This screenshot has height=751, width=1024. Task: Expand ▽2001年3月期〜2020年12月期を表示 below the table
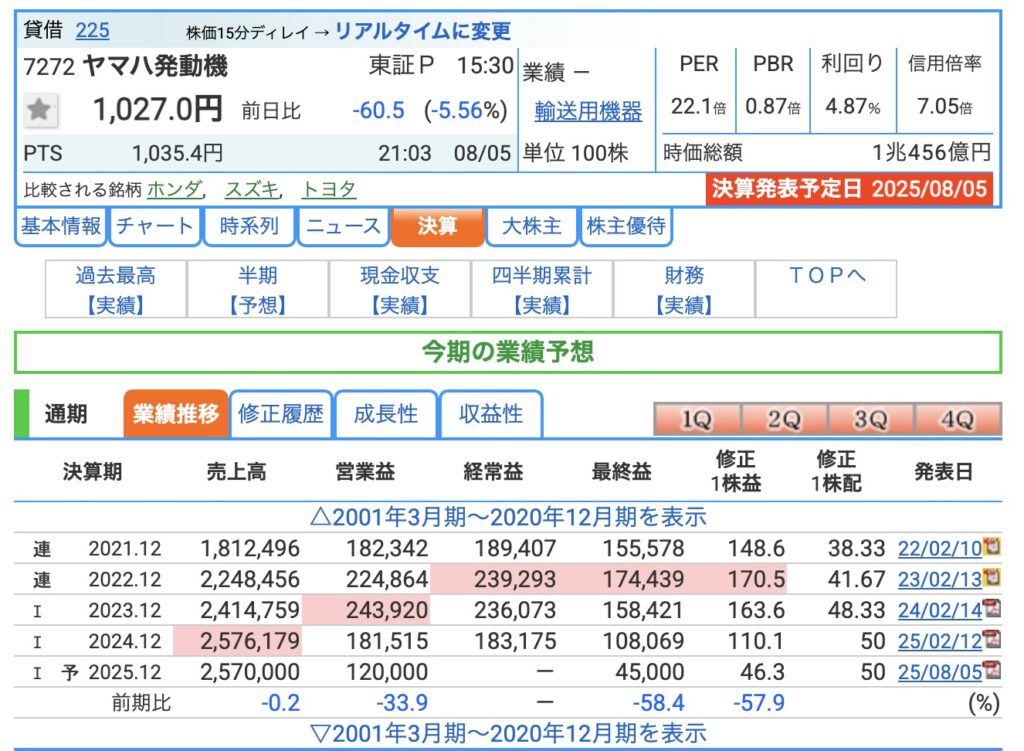[x=508, y=733]
